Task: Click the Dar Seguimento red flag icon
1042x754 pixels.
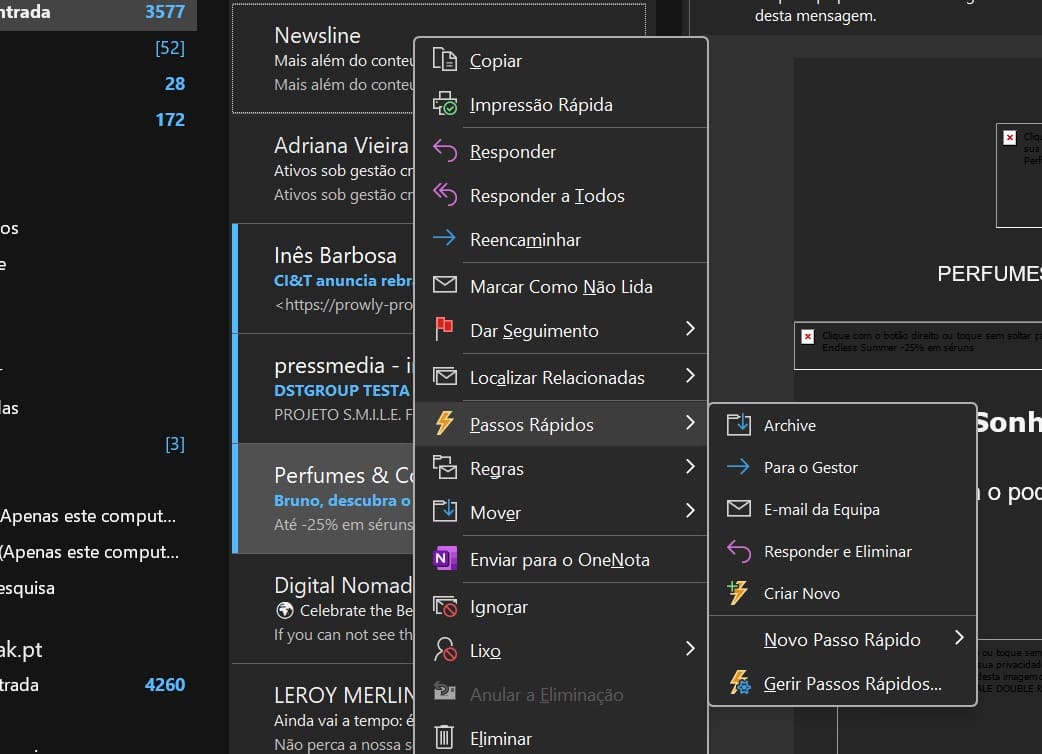Action: [444, 330]
